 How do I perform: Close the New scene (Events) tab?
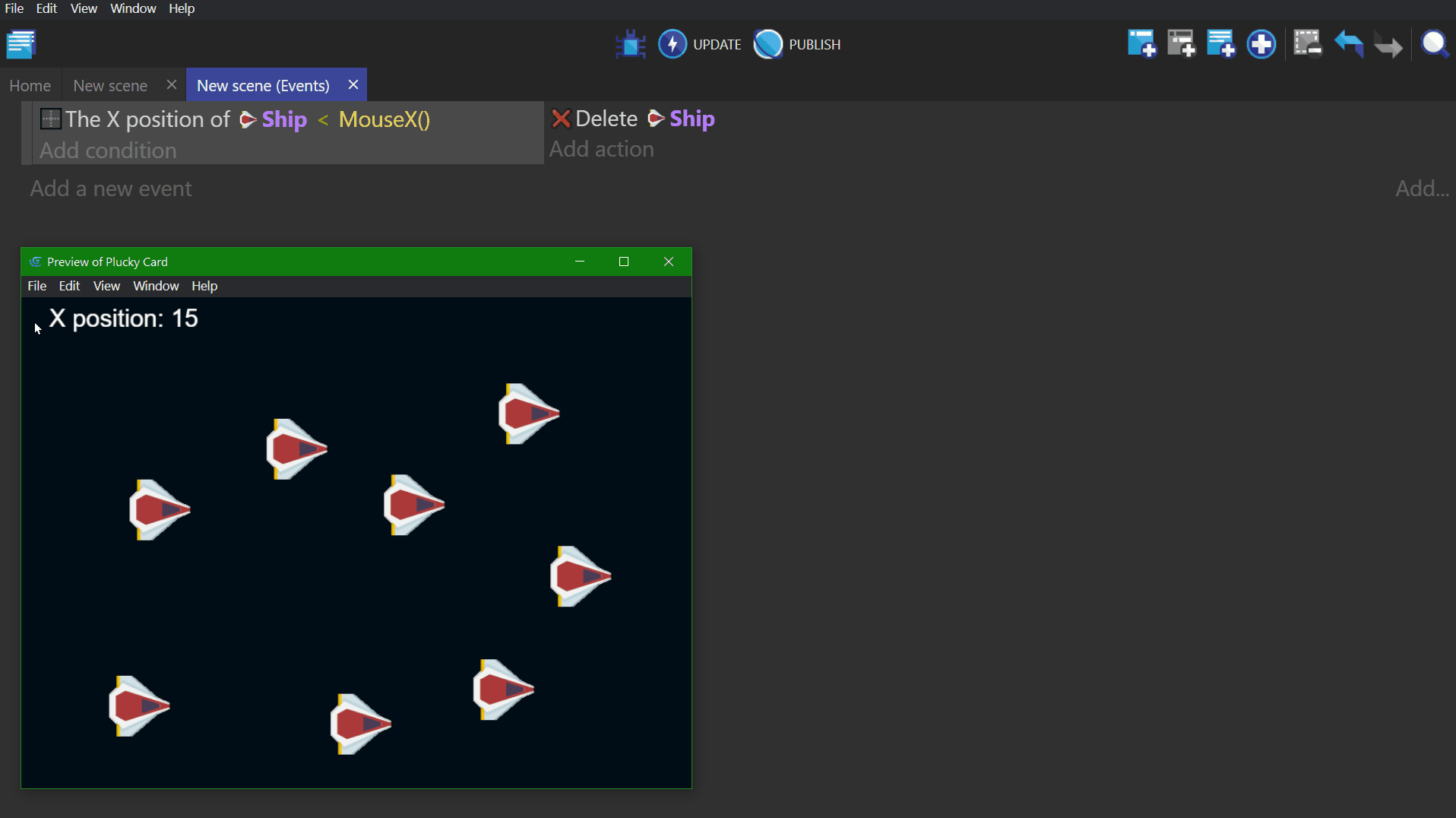point(353,84)
